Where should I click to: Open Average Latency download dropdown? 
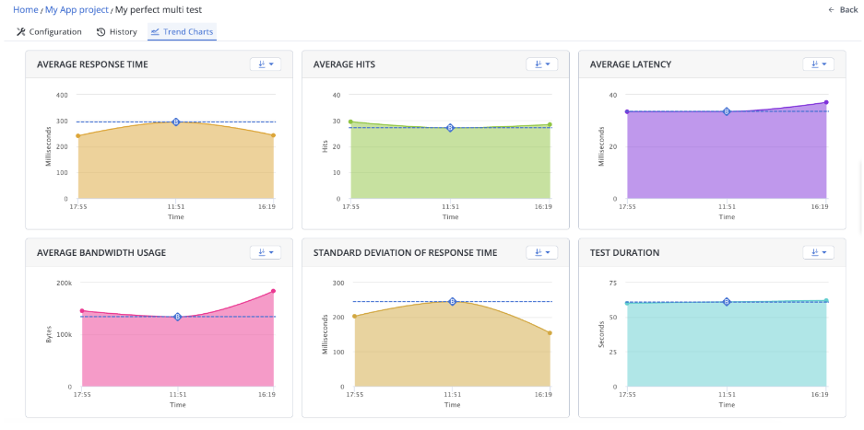click(x=818, y=64)
